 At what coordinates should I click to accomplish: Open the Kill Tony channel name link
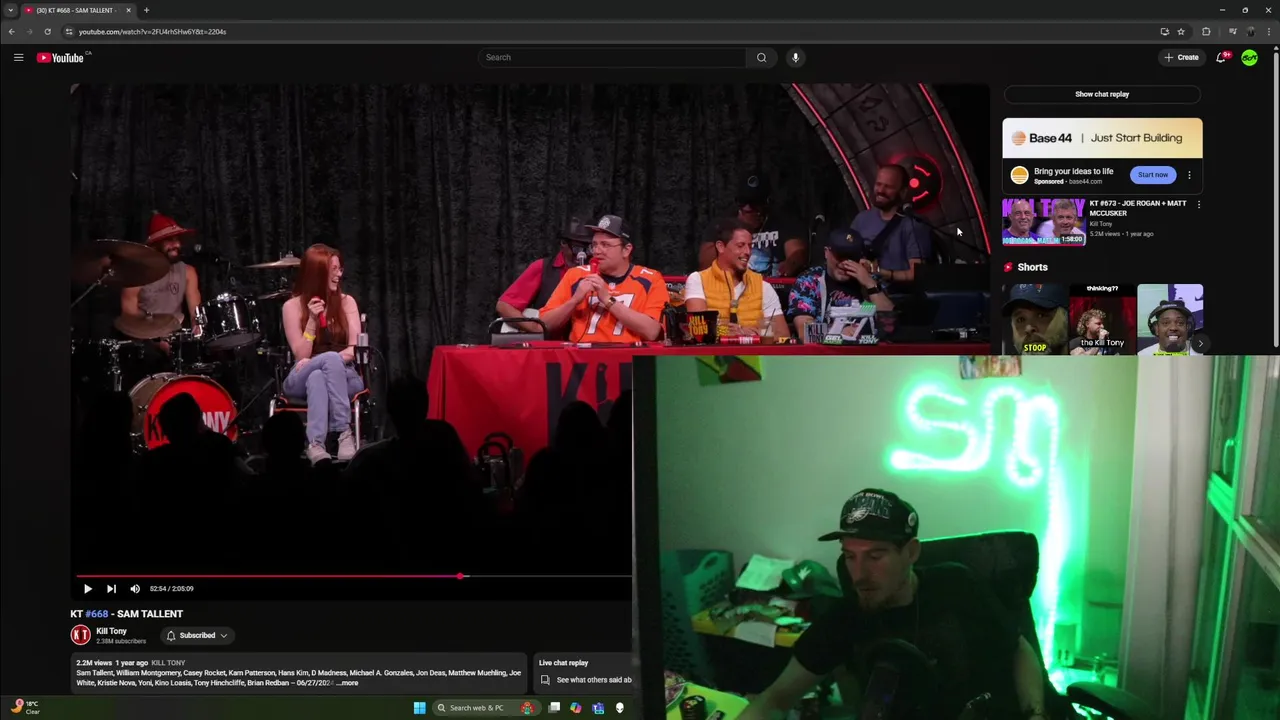(111, 631)
